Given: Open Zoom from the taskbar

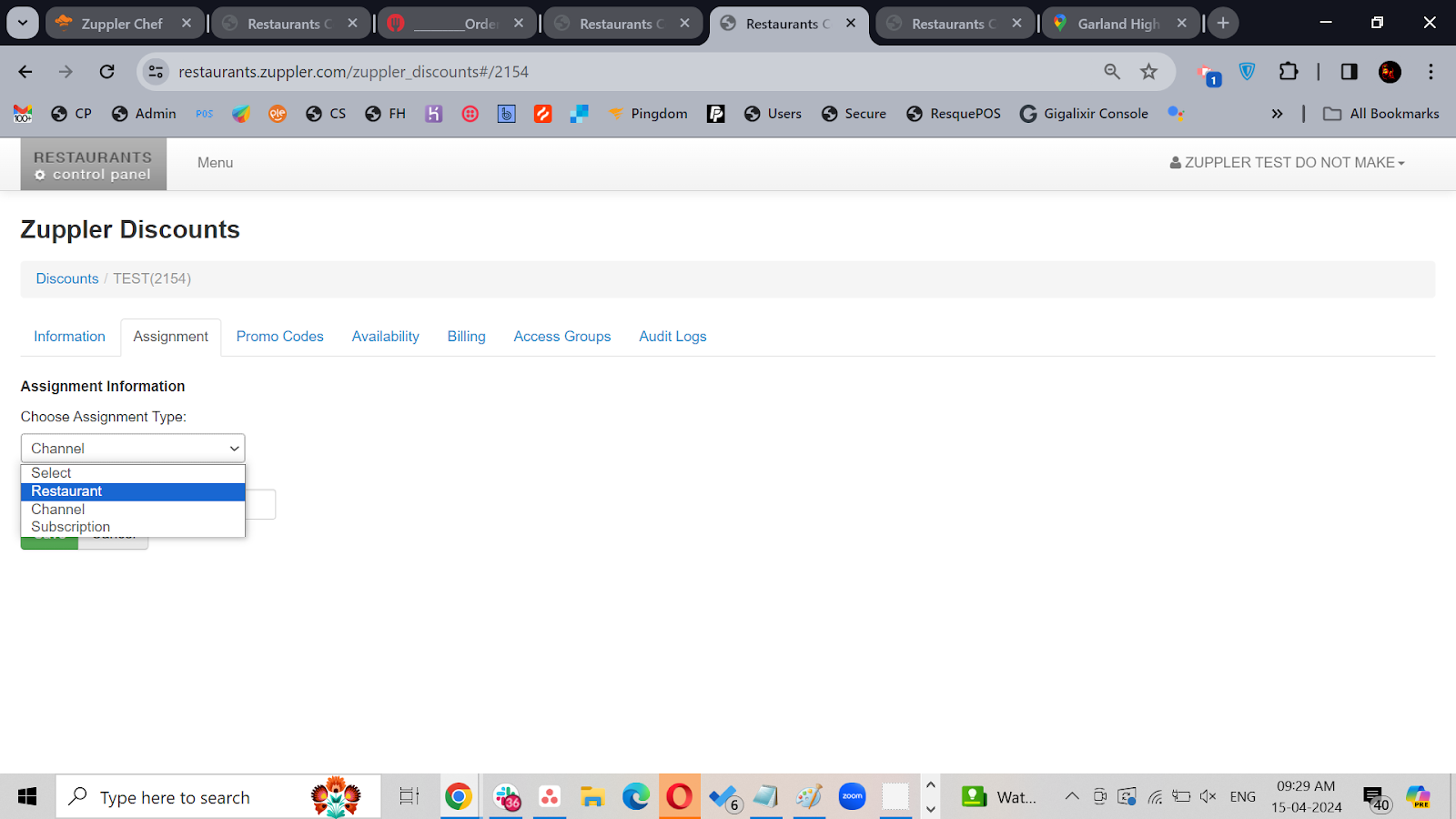Looking at the screenshot, I should point(853,797).
